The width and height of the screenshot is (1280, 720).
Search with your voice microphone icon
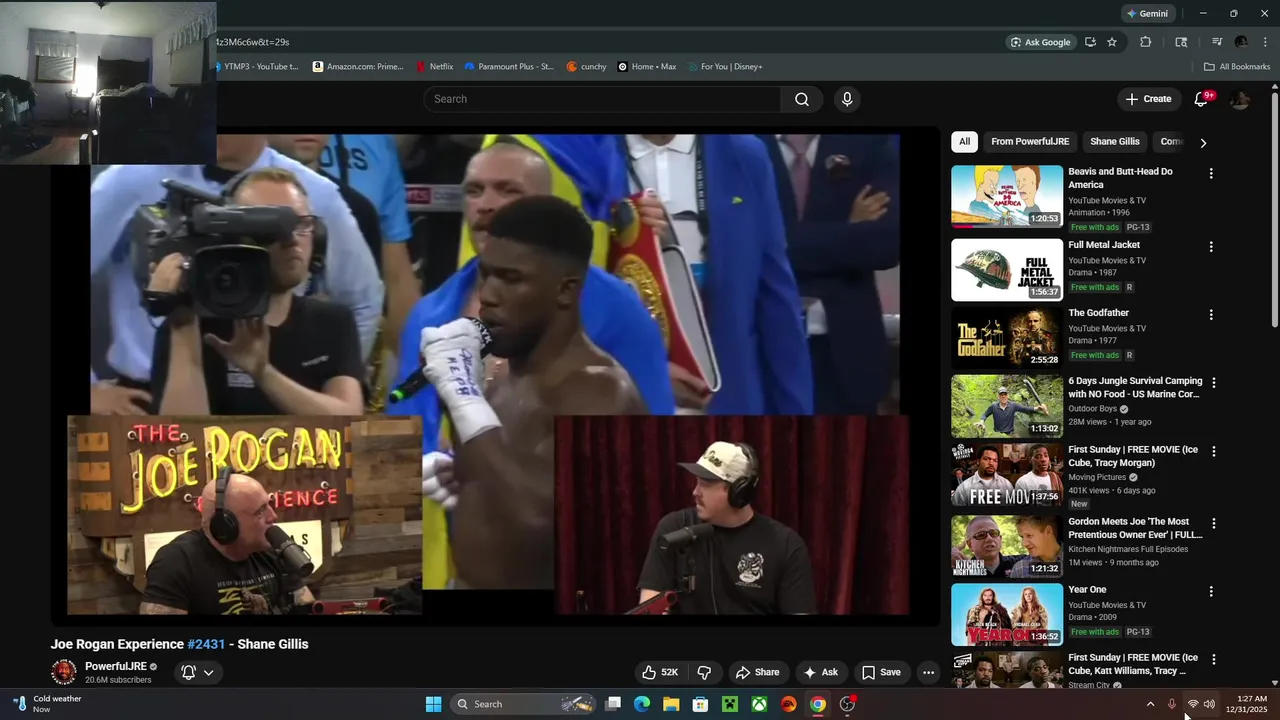click(x=847, y=99)
